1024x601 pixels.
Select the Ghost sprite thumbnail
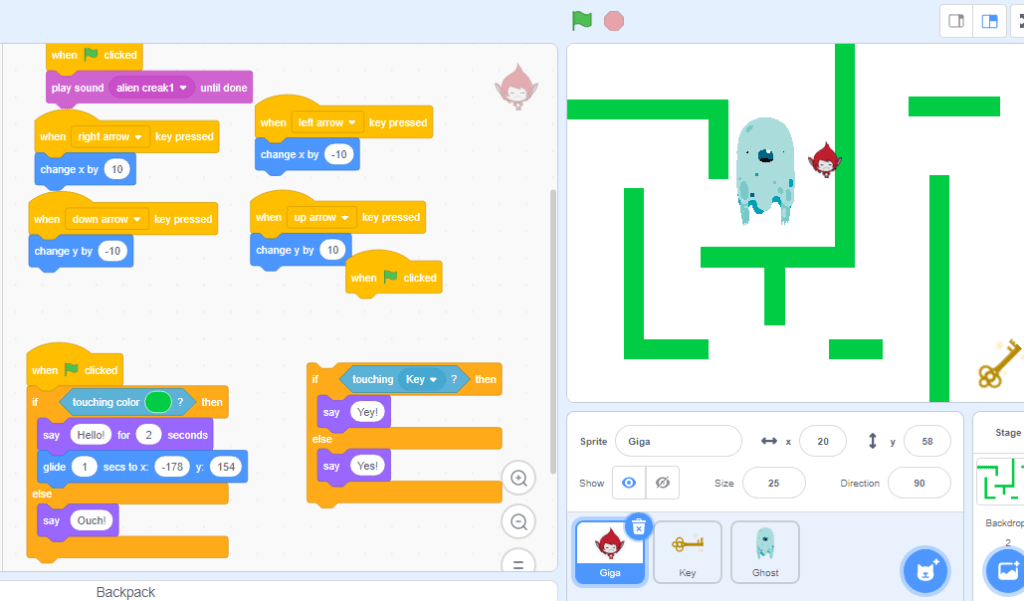(x=765, y=551)
